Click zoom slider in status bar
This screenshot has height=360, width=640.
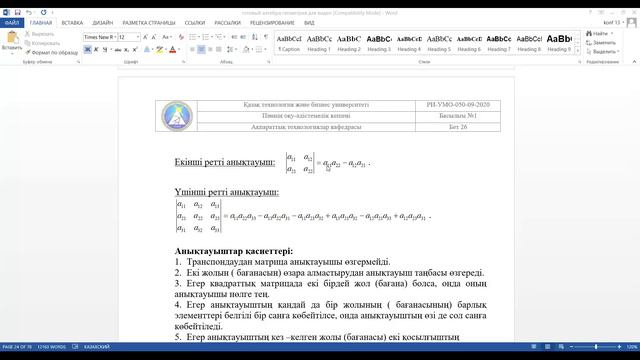pos(596,347)
